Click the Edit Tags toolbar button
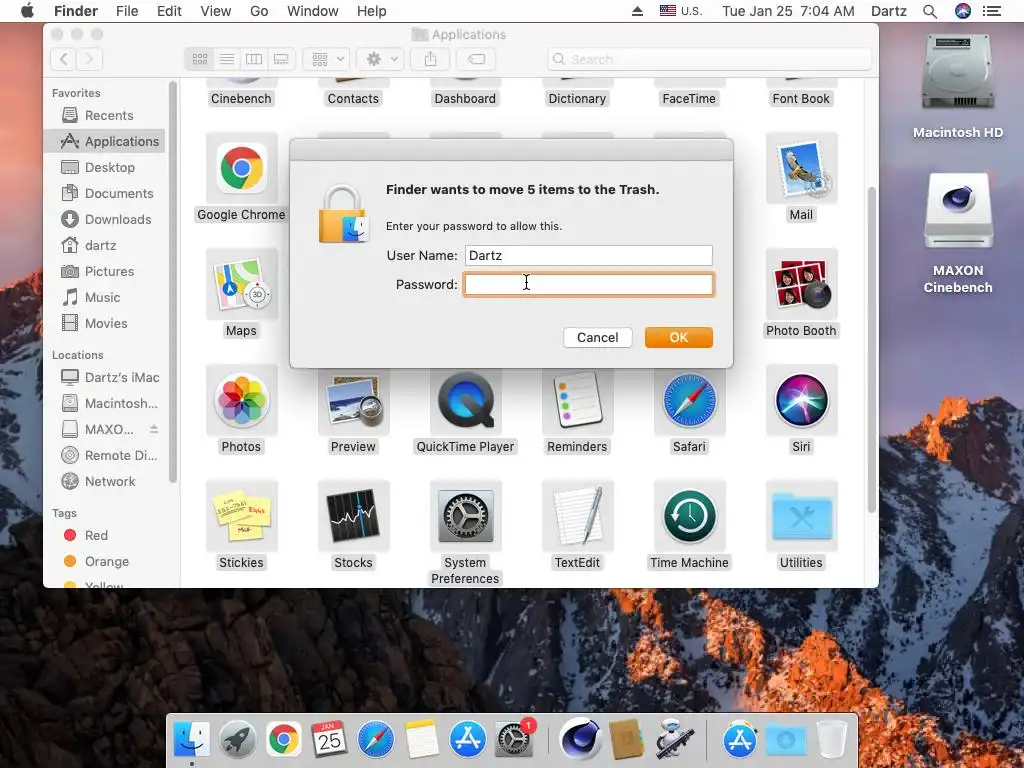This screenshot has height=768, width=1024. 476,59
